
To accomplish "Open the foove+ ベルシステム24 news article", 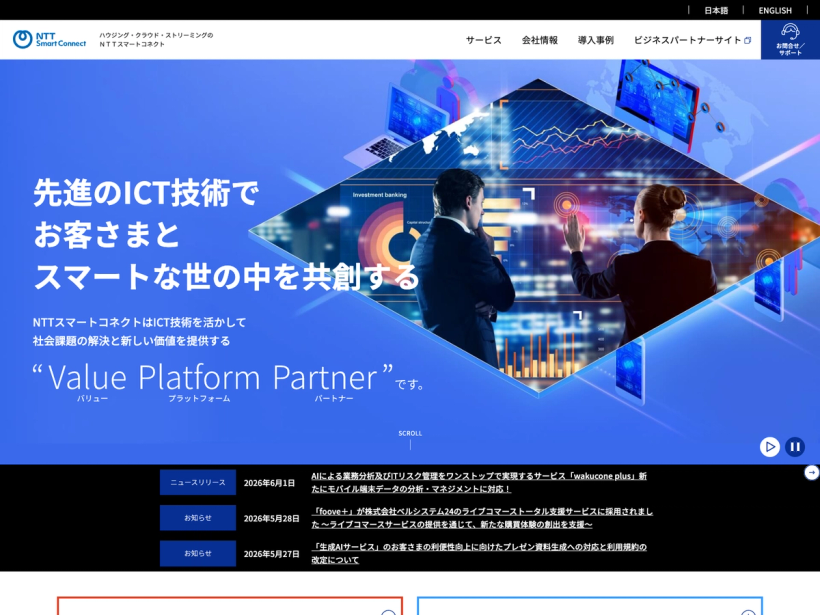I will pos(482,518).
